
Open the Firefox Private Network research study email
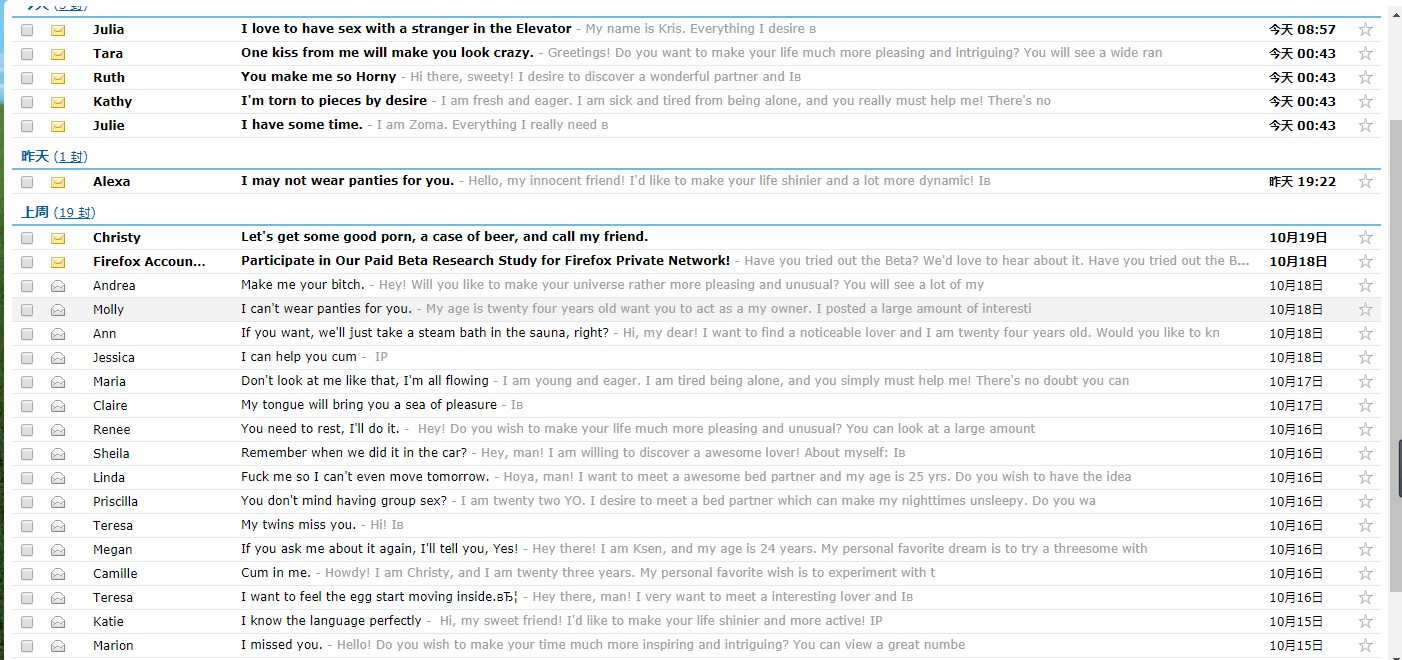pyautogui.click(x=485, y=261)
